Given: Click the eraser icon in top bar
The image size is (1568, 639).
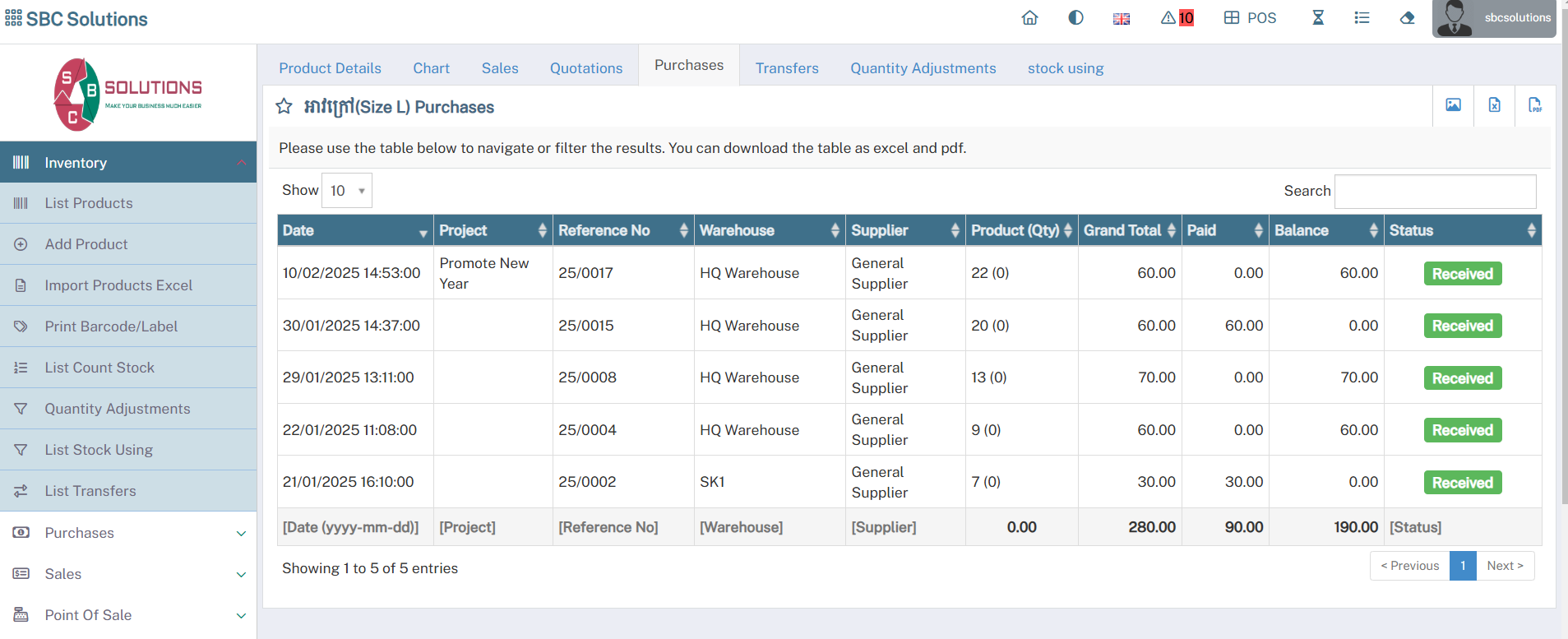Looking at the screenshot, I should pyautogui.click(x=1407, y=18).
